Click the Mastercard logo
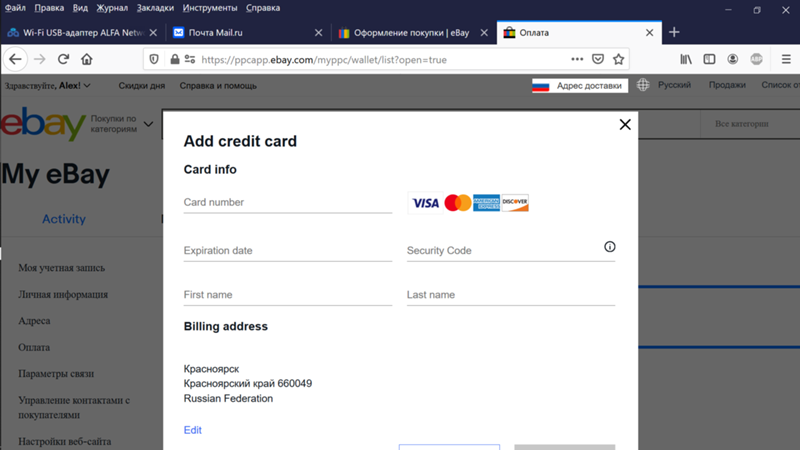This screenshot has height=450, width=800. (458, 203)
